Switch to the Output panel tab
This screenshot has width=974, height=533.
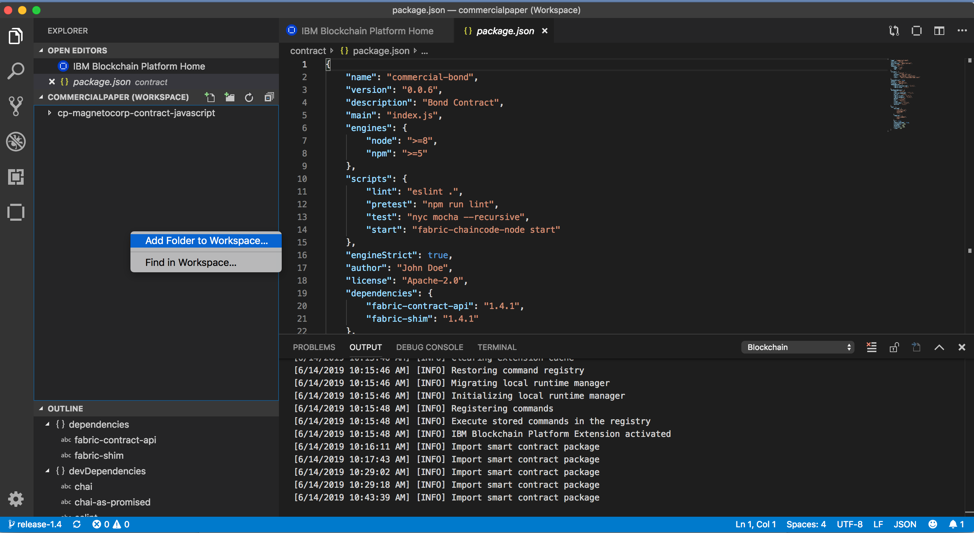pos(365,347)
